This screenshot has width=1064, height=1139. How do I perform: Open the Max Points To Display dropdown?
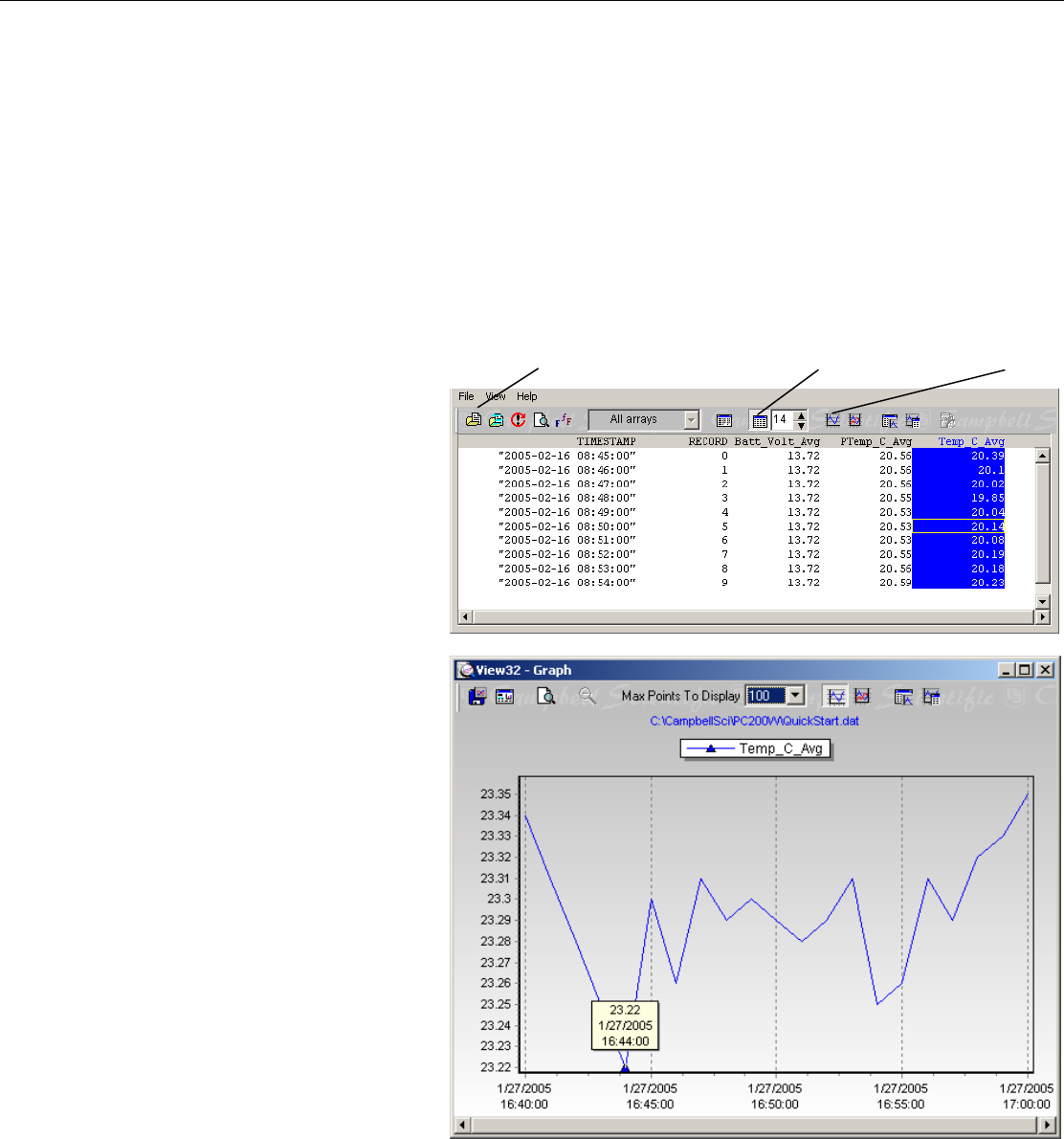796,696
